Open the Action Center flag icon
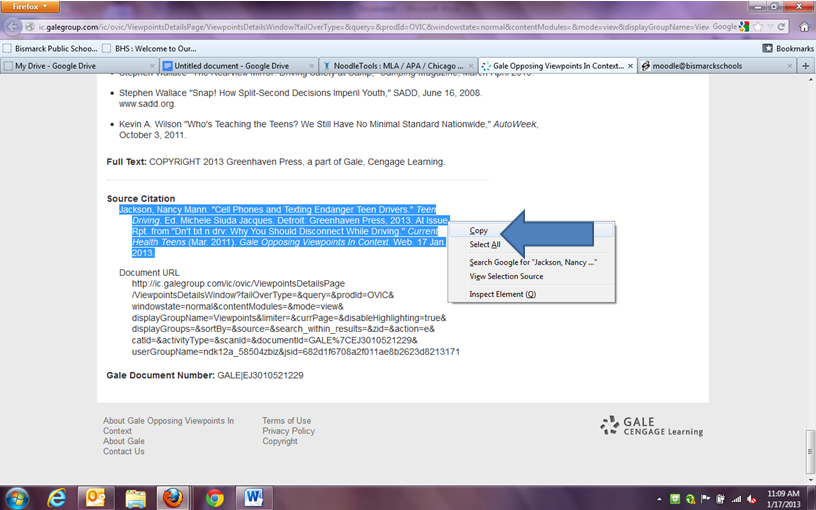 click(x=706, y=499)
